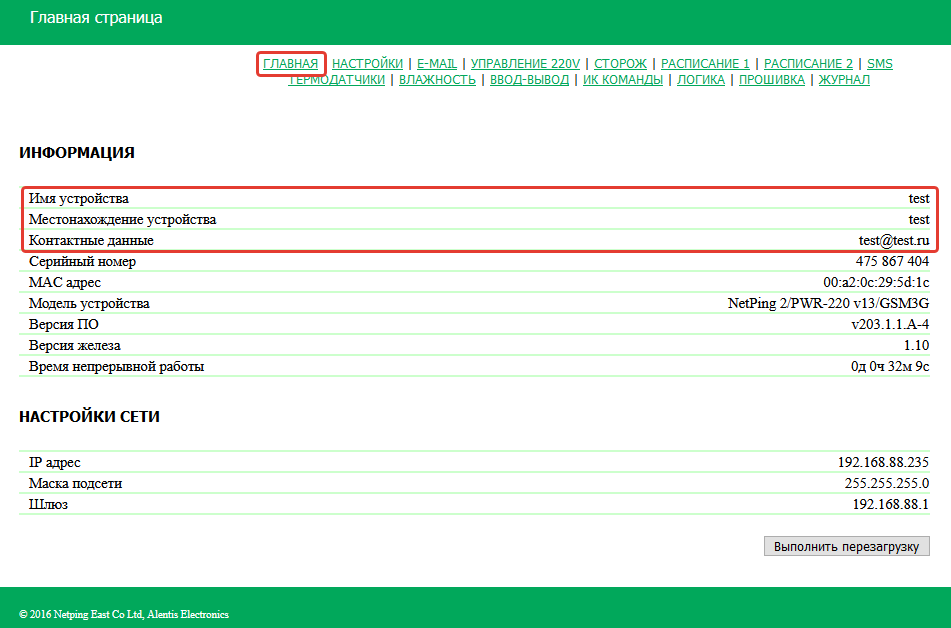Click the MAC address value 00:a2:0c:29:5d:1c
The width and height of the screenshot is (951, 628).
(x=876, y=283)
